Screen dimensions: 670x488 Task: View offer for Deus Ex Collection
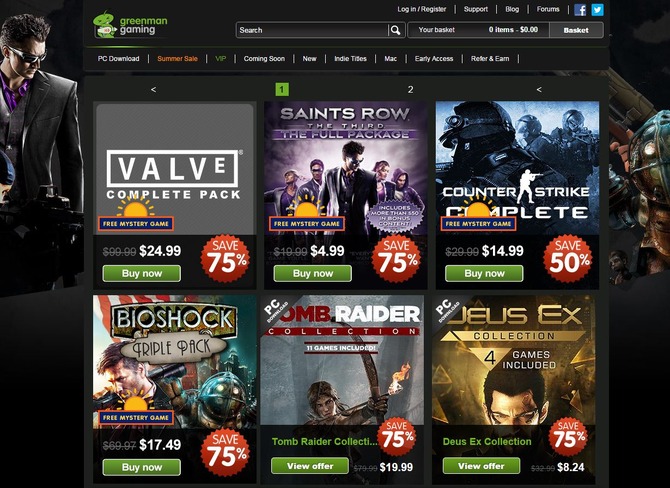coord(481,466)
